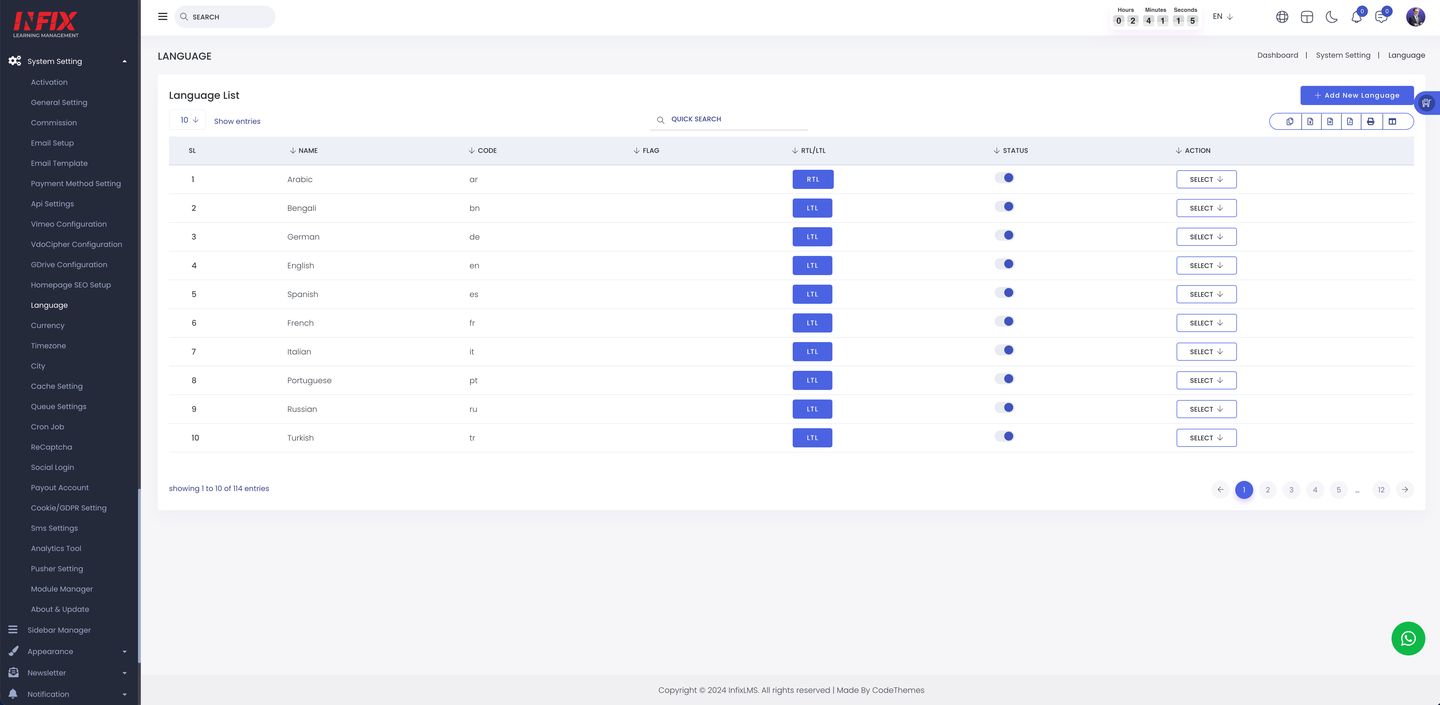Go to page 2 of language list
The height and width of the screenshot is (705, 1440).
1268,490
